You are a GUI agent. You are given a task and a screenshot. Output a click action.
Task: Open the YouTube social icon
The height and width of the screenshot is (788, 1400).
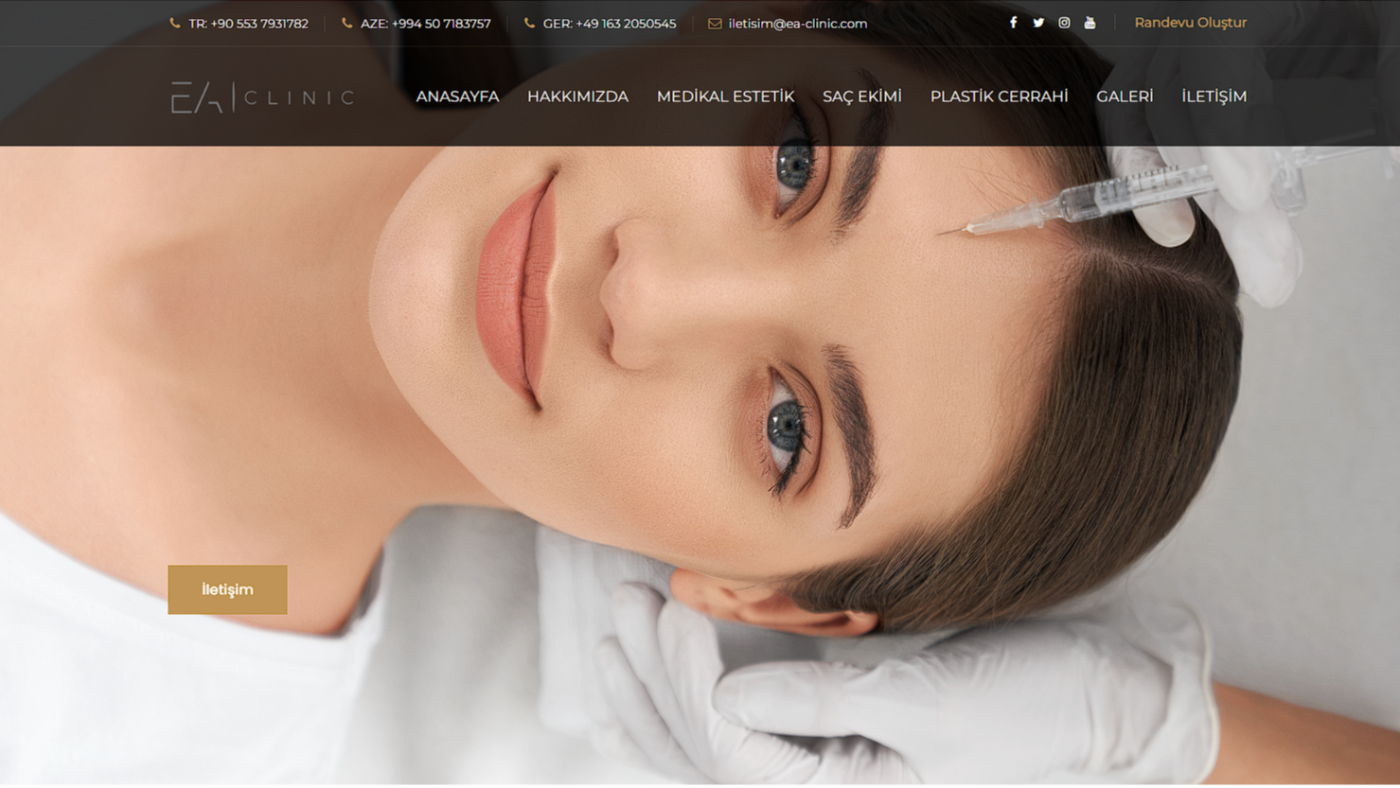click(x=1090, y=23)
